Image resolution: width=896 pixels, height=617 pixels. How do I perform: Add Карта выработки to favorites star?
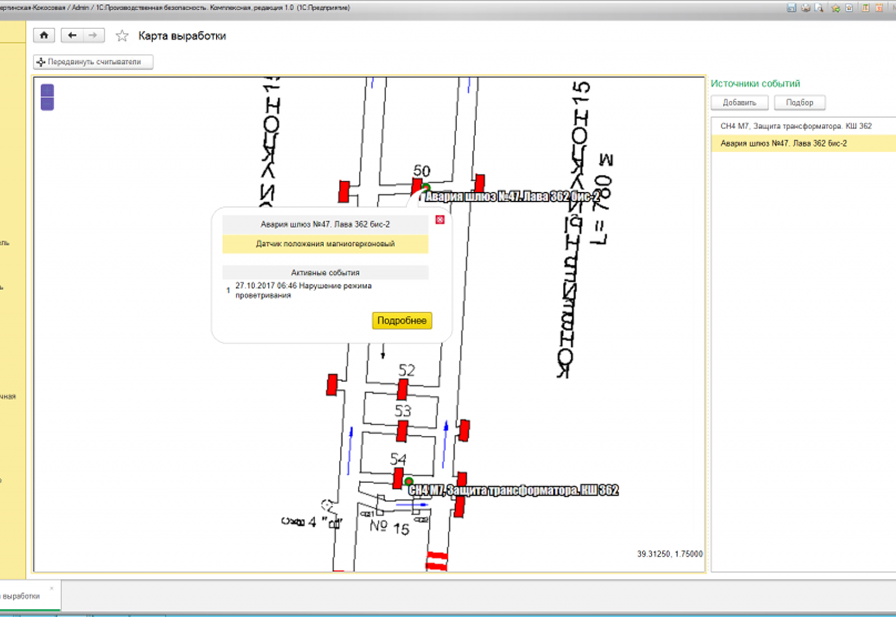pos(122,36)
